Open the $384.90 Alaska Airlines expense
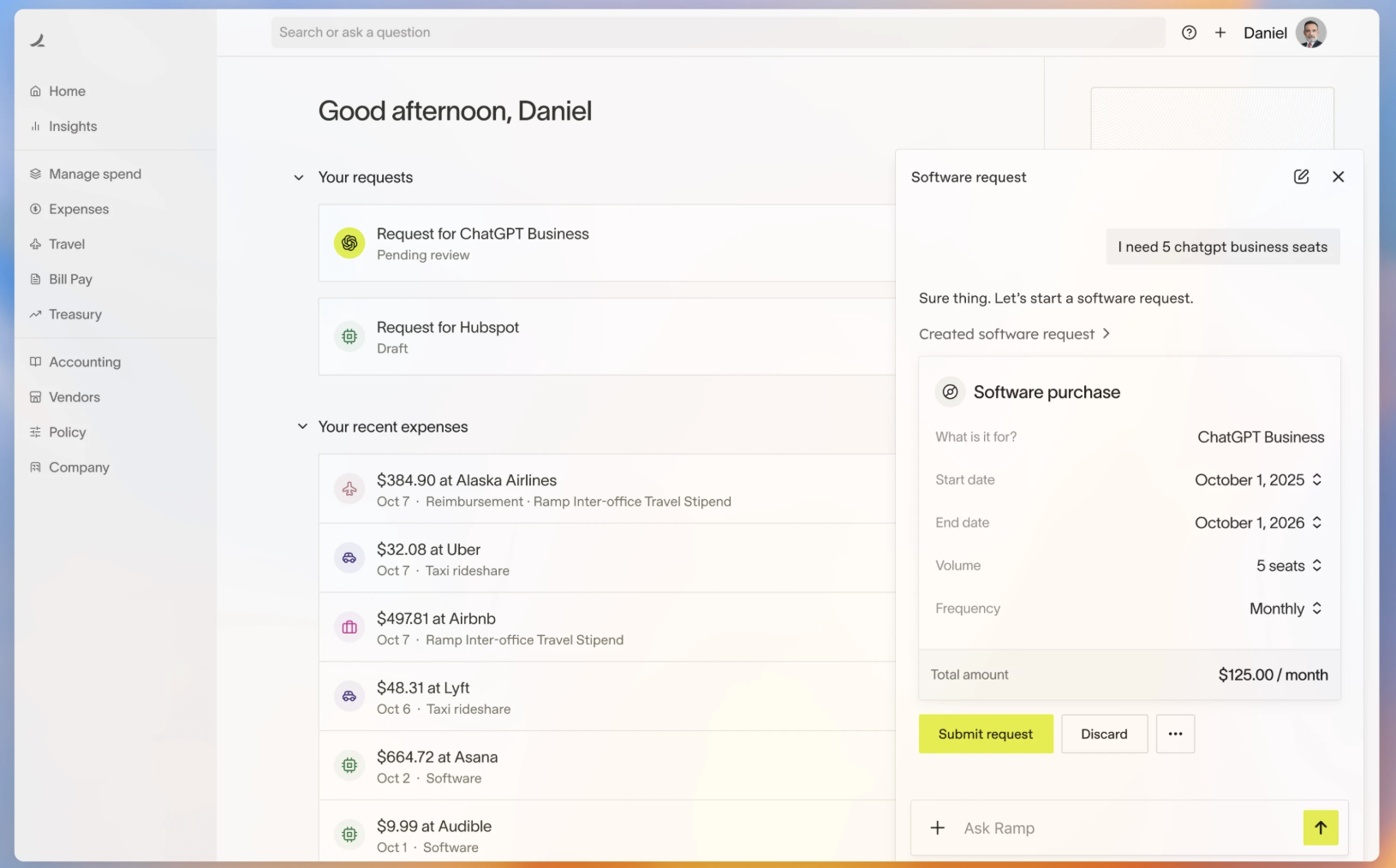This screenshot has width=1396, height=868. click(x=607, y=489)
